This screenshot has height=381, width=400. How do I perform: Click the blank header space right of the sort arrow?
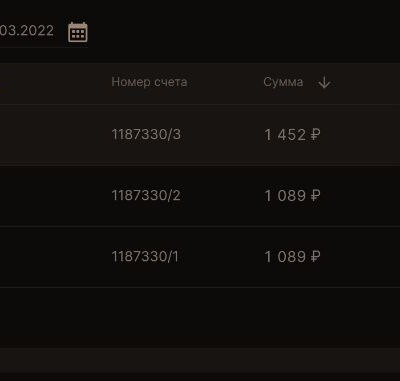366,82
